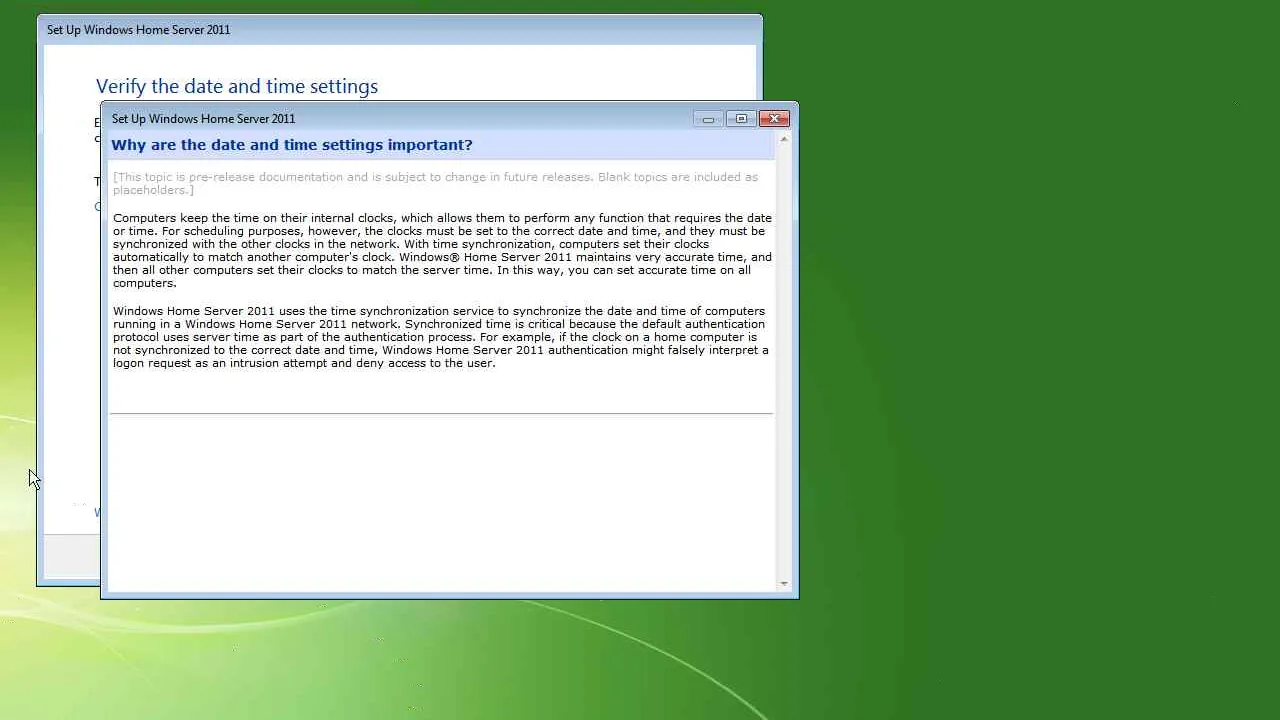
Task: Minimize the front help window
Action: (708, 119)
